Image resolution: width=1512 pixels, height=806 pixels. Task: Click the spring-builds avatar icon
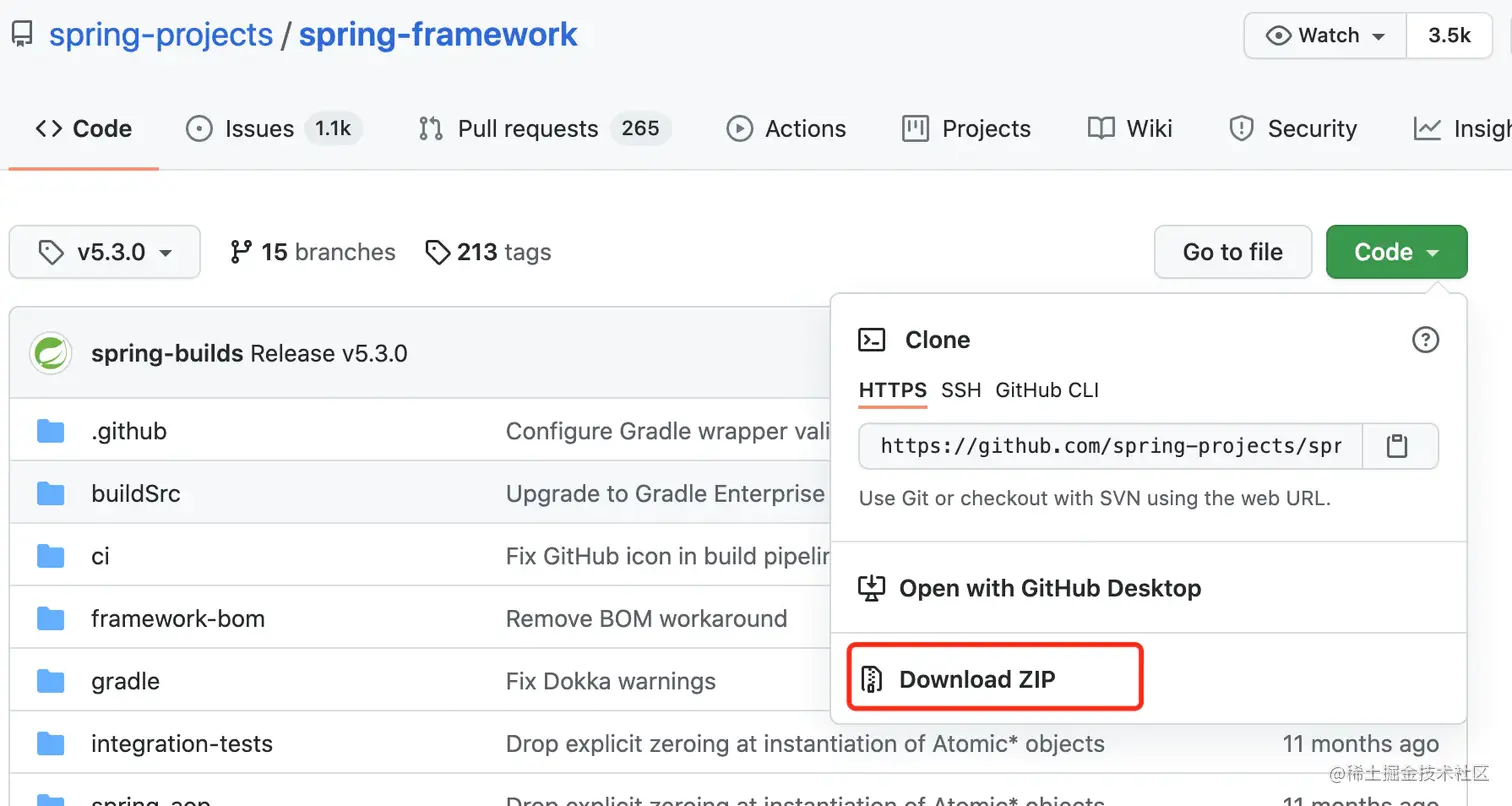pyautogui.click(x=50, y=354)
